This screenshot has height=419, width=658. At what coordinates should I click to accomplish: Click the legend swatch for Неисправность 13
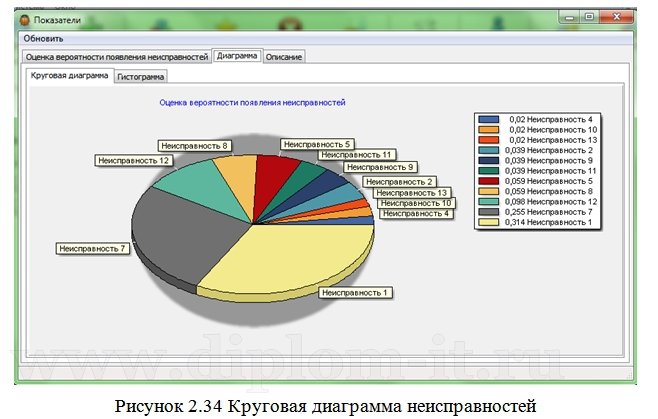click(489, 140)
